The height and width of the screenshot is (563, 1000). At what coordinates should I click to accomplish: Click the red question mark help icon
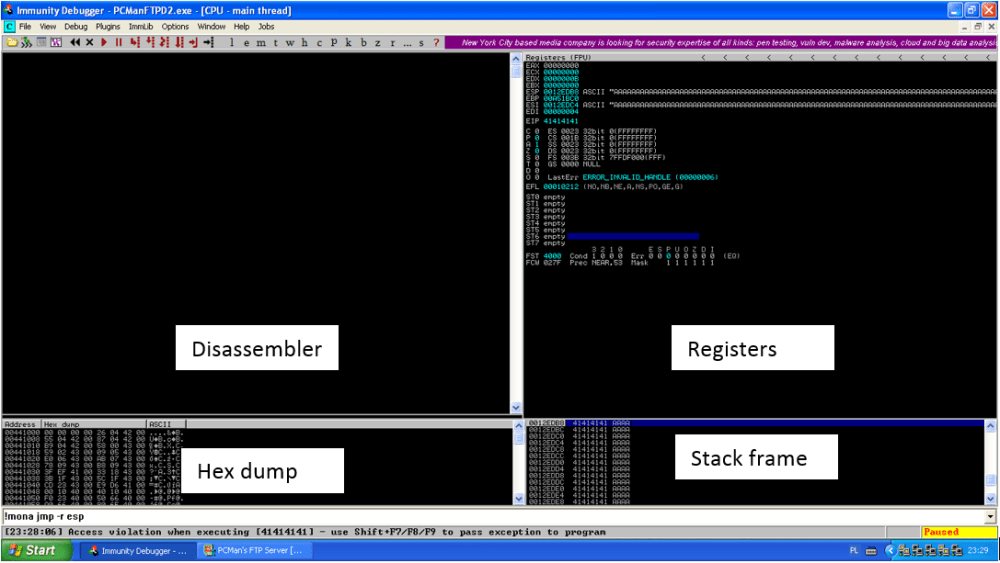[x=436, y=43]
